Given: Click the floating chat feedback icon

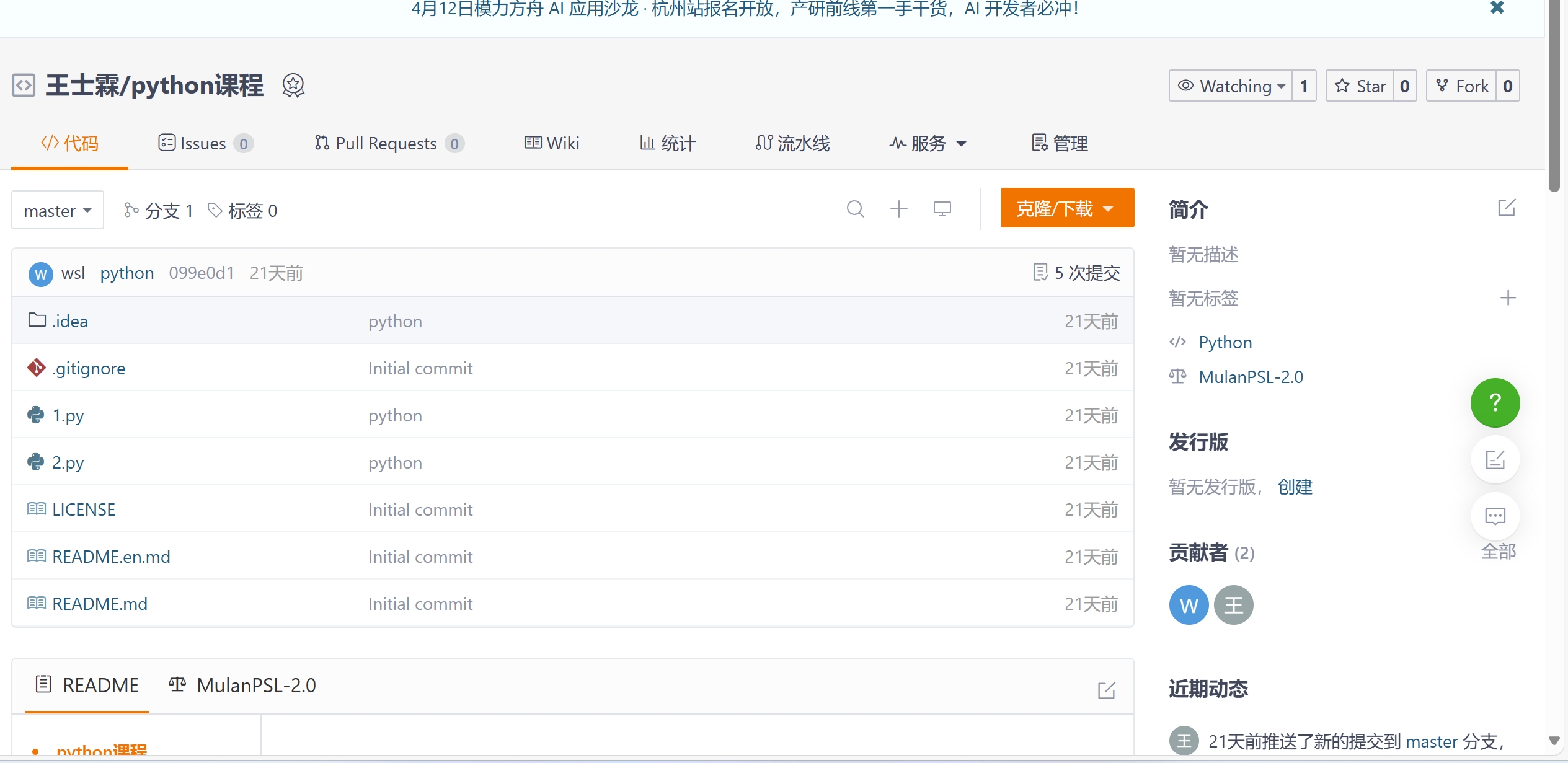Looking at the screenshot, I should tap(1495, 516).
